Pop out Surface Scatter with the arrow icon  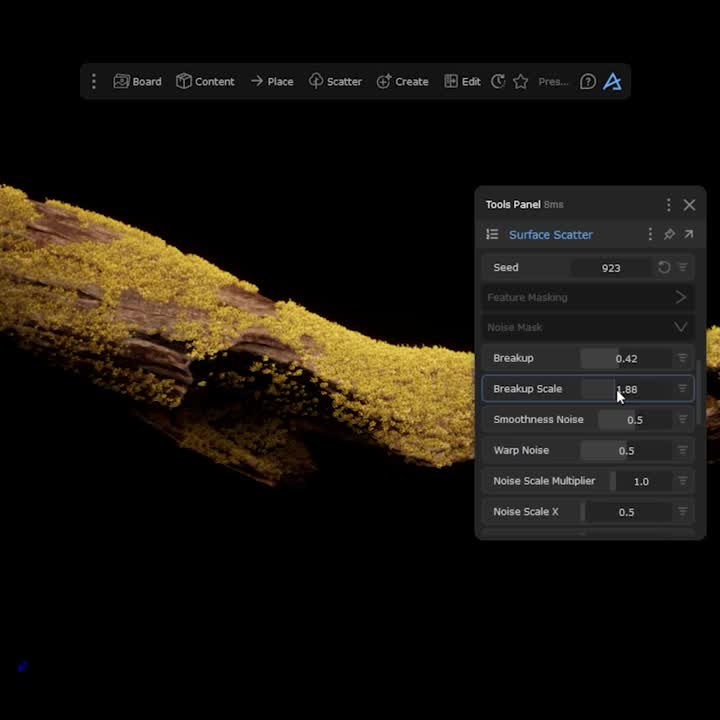point(689,235)
